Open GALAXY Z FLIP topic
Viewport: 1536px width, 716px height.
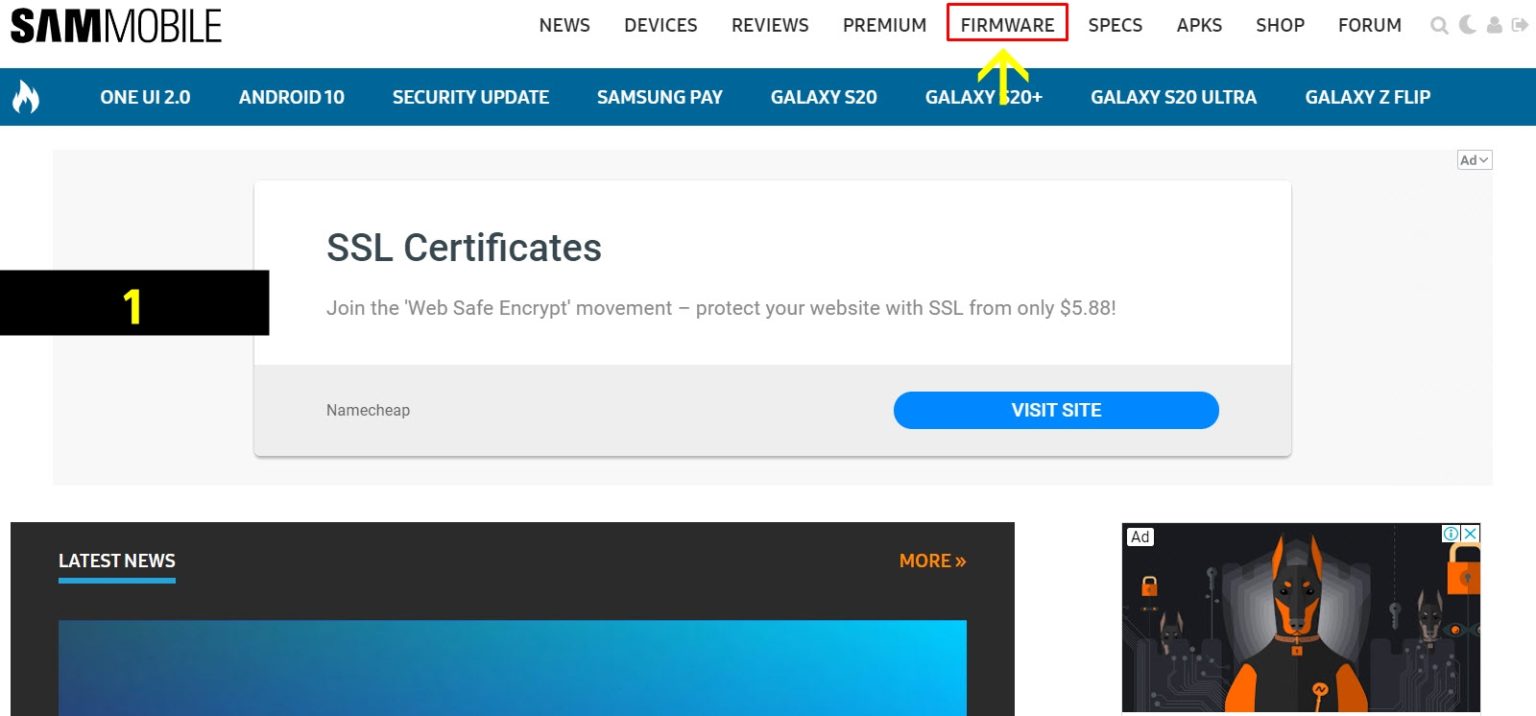pyautogui.click(x=1367, y=97)
